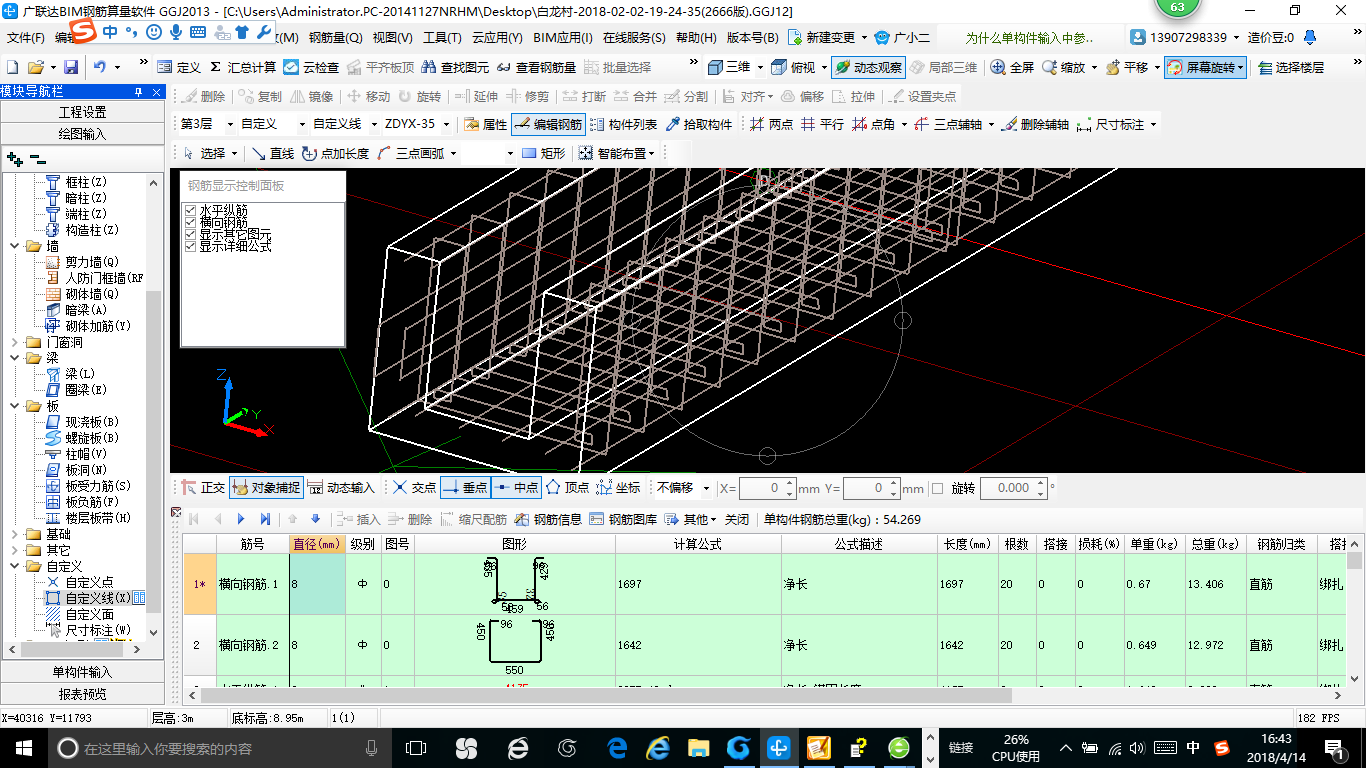Click the 汇总计算 sum icon button
The height and width of the screenshot is (768, 1366).
(x=244, y=68)
